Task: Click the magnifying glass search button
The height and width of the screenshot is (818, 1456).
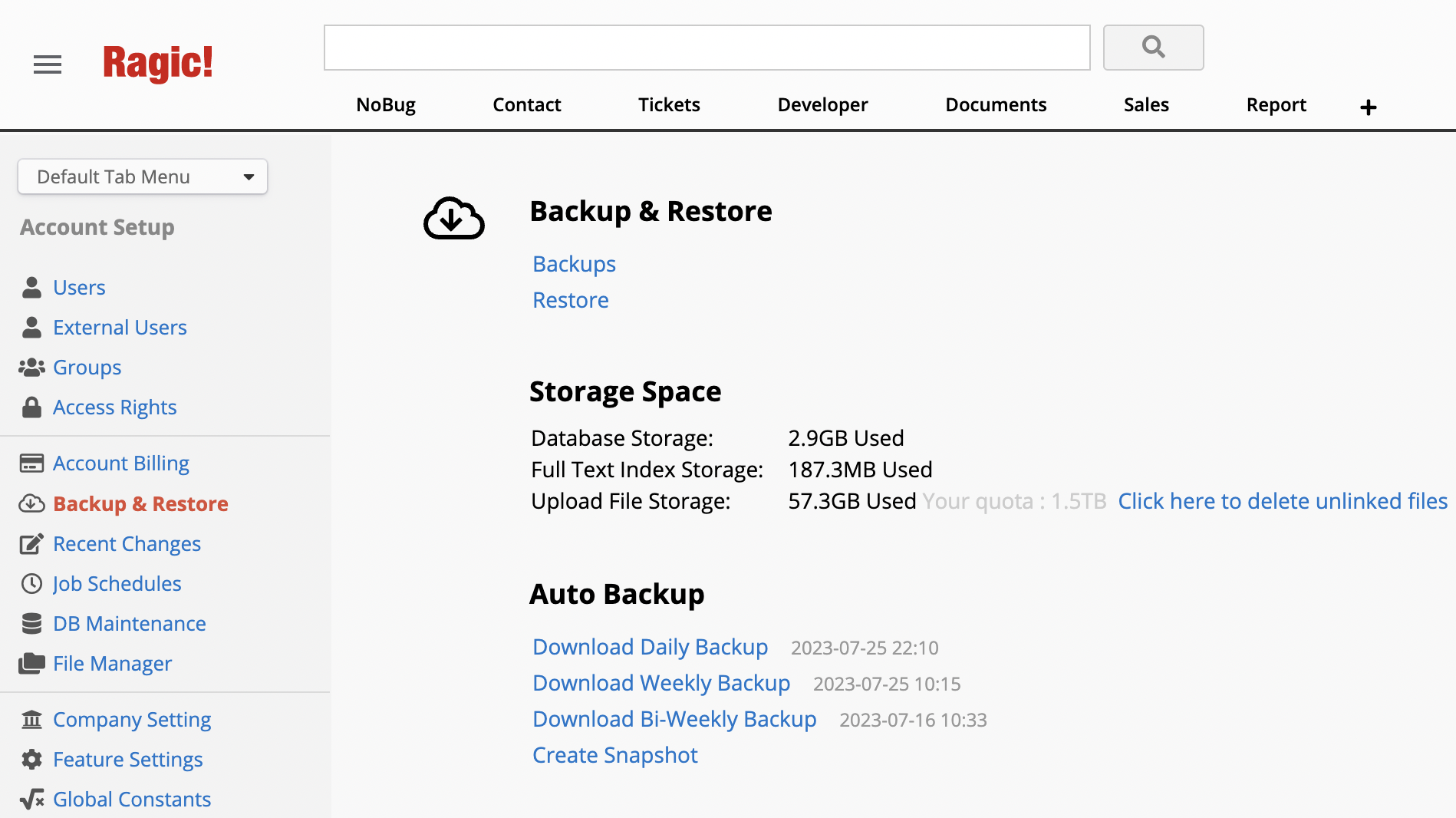Action: pos(1153,48)
